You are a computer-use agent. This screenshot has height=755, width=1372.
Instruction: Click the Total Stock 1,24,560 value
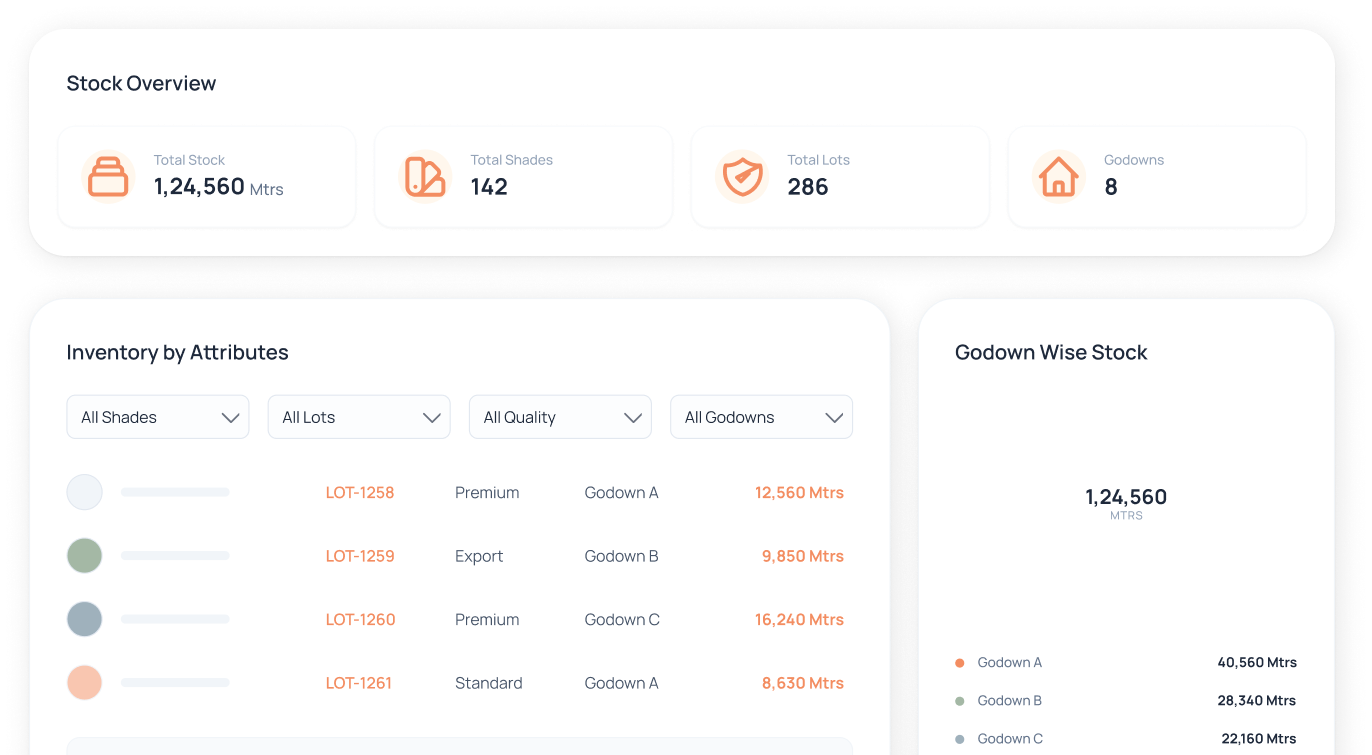click(199, 187)
